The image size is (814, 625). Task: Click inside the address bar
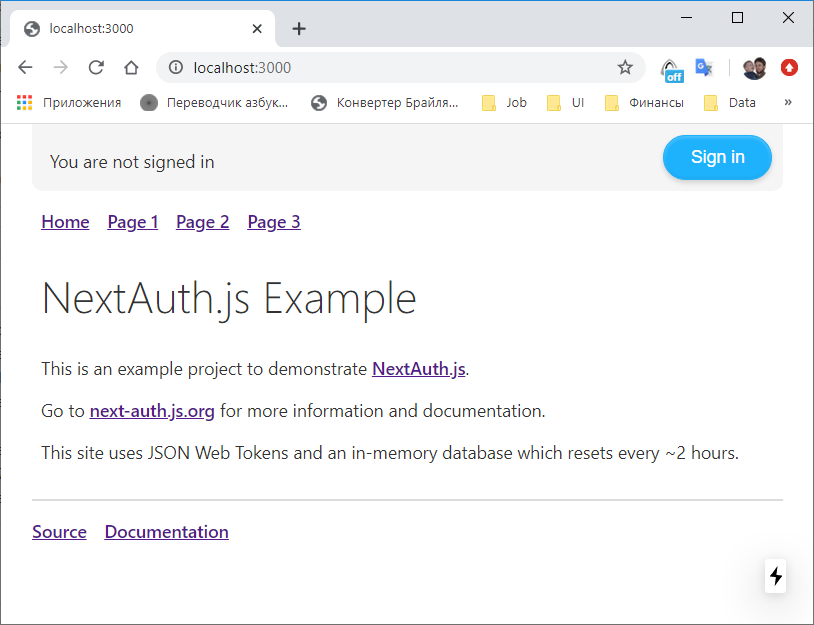click(350, 67)
